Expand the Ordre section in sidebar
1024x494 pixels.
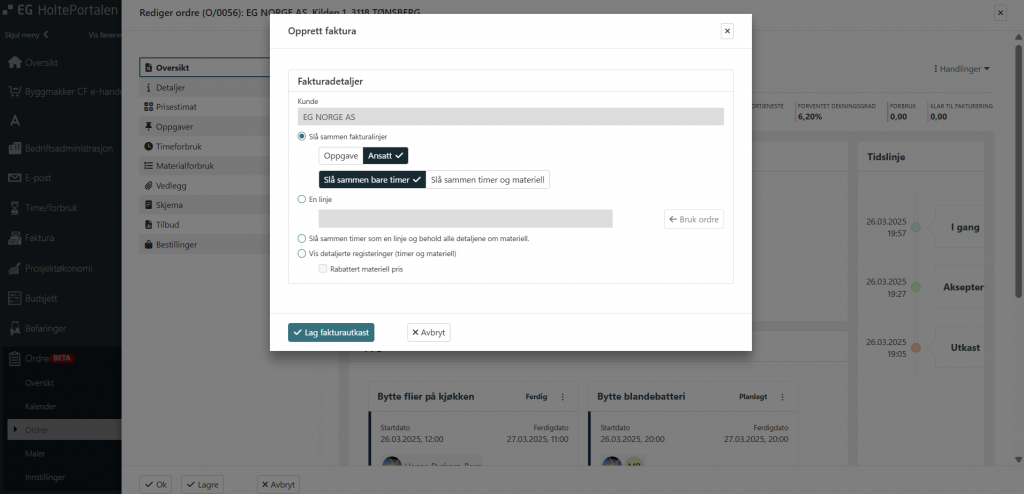(x=15, y=357)
